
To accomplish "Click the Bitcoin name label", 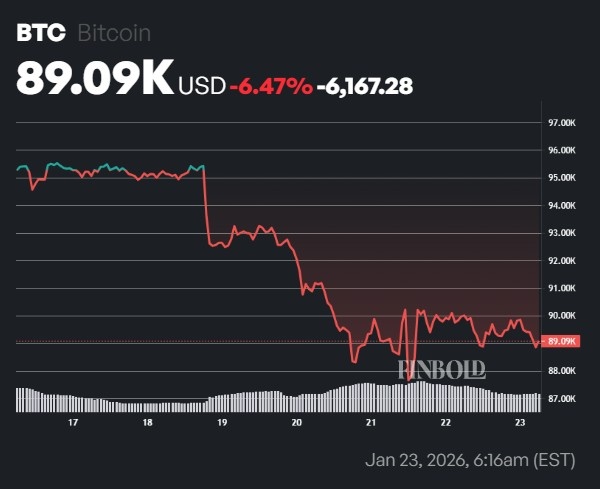I will click(x=114, y=33).
